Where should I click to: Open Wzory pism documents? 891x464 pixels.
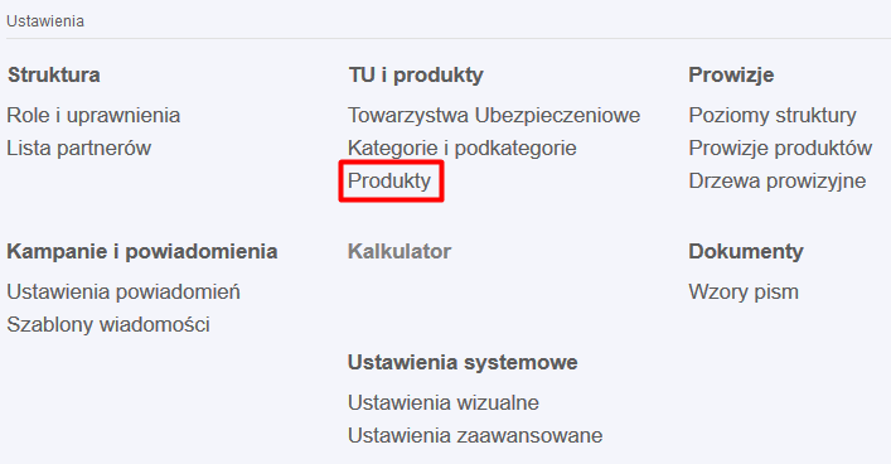pos(743,292)
